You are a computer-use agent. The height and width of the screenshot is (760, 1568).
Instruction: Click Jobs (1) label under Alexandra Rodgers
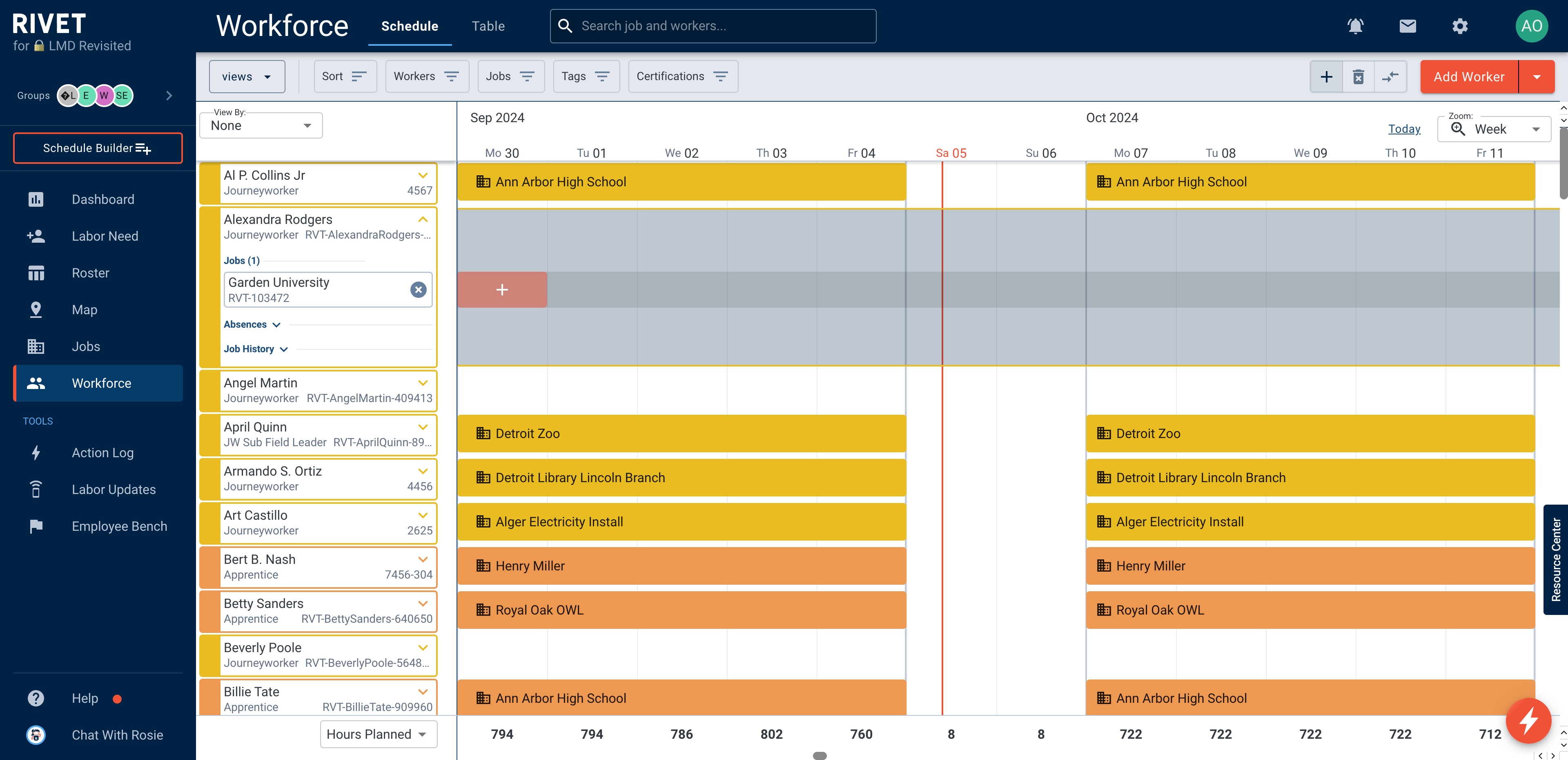[241, 261]
